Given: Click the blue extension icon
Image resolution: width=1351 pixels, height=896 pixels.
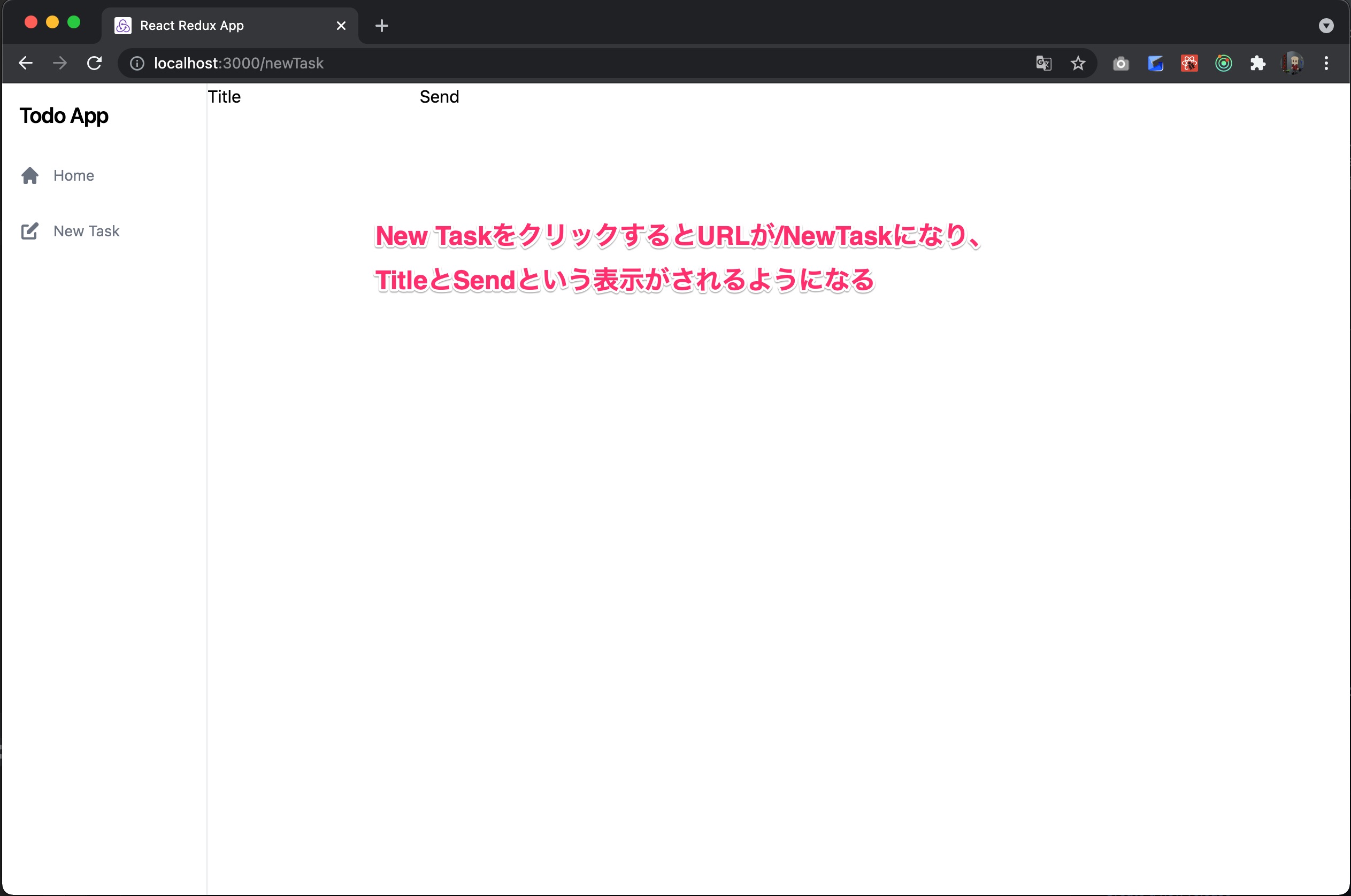Looking at the screenshot, I should point(1155,64).
